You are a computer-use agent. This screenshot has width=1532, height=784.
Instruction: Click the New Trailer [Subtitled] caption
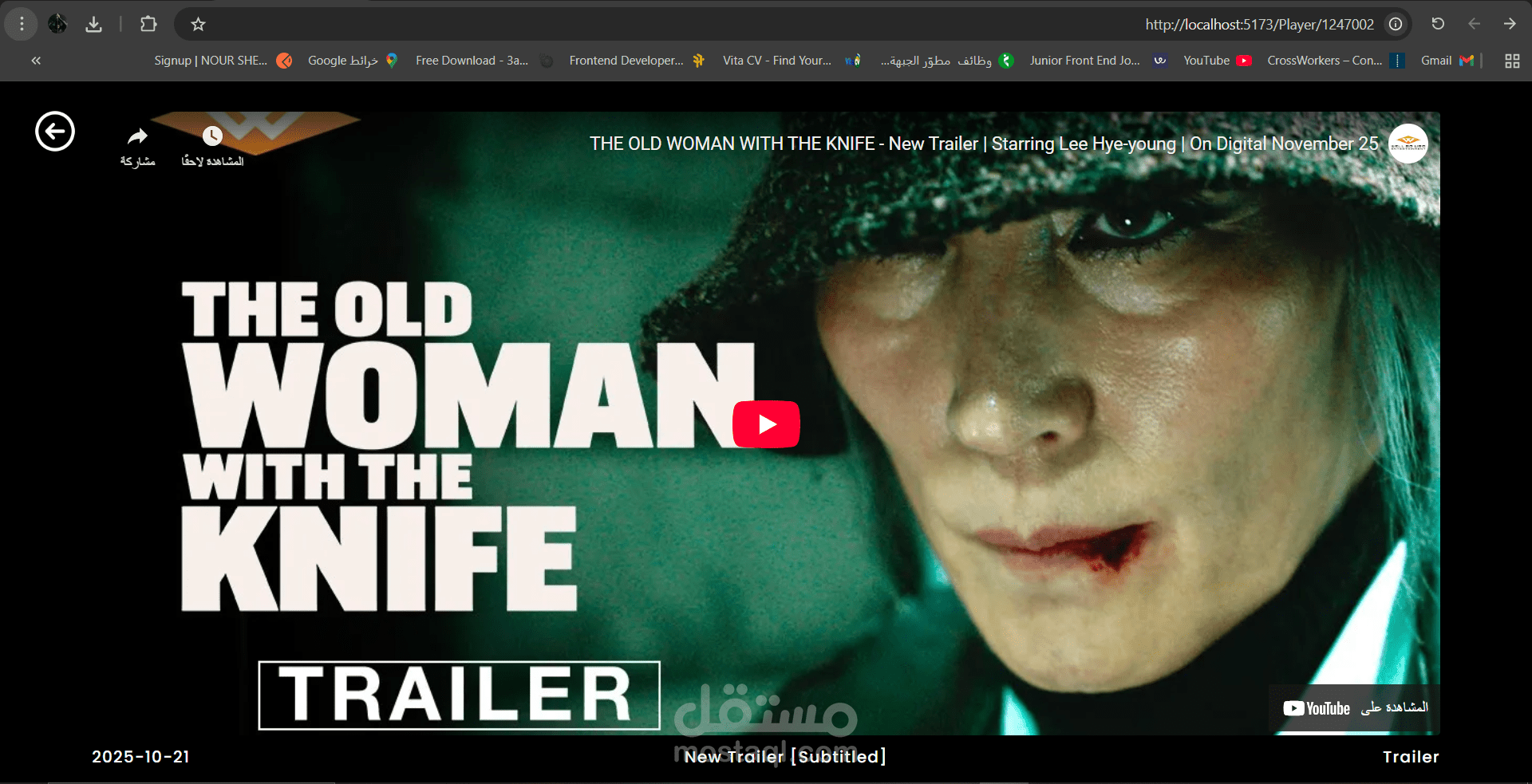coord(785,757)
